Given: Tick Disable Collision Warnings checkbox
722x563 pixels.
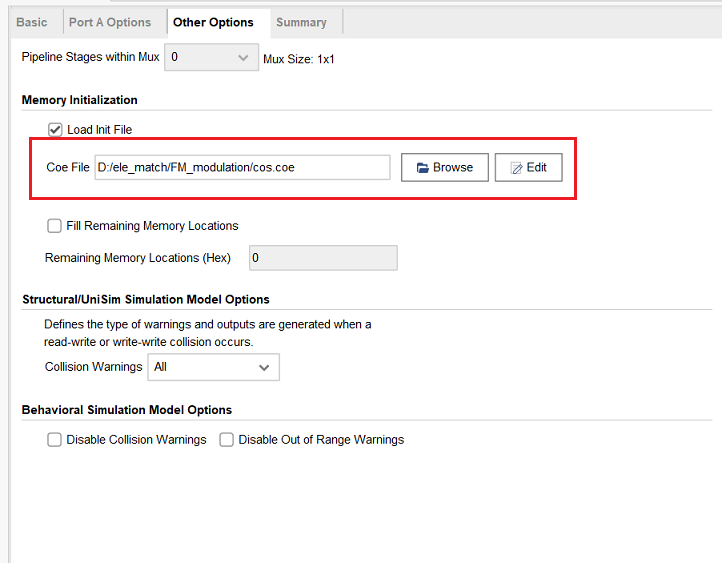Looking at the screenshot, I should 55,440.
